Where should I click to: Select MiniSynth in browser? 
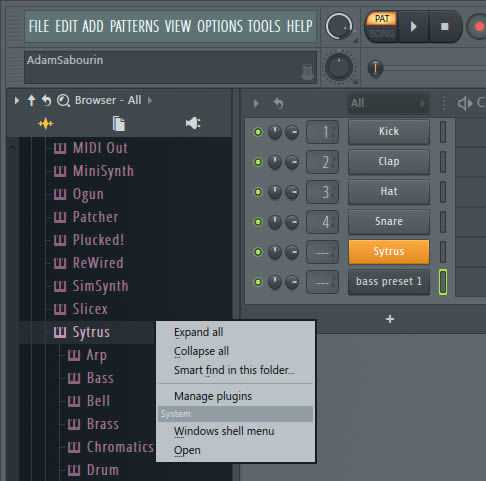click(x=103, y=171)
